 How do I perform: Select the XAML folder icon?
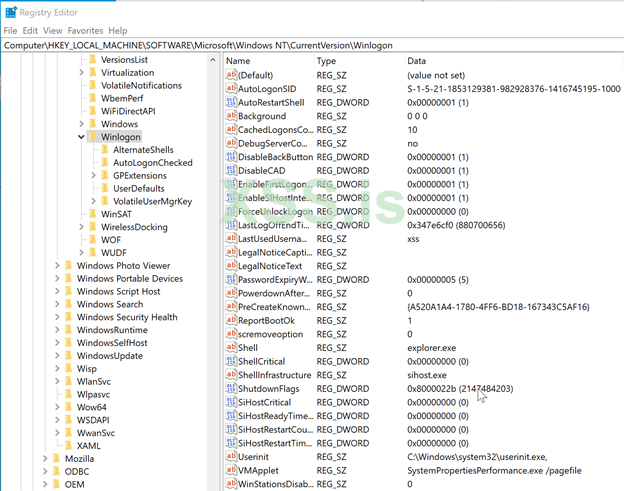[68, 446]
